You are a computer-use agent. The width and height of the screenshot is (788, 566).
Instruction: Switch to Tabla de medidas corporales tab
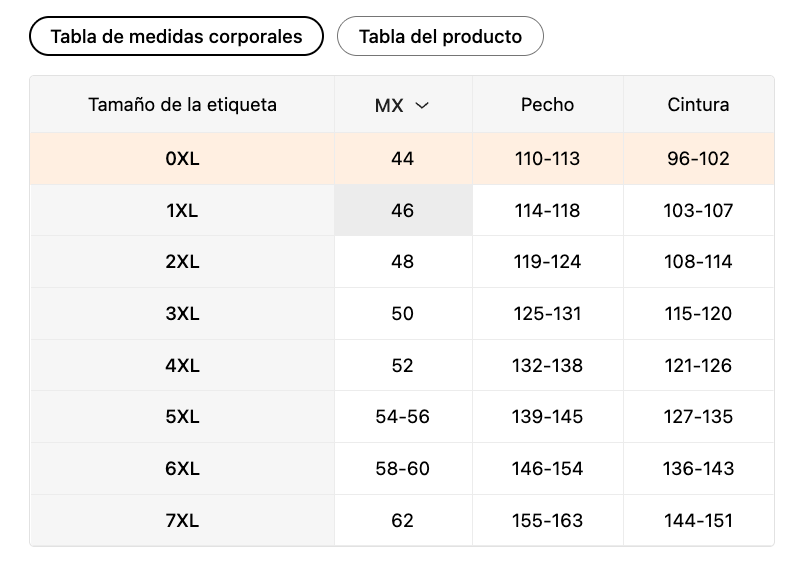(176, 37)
